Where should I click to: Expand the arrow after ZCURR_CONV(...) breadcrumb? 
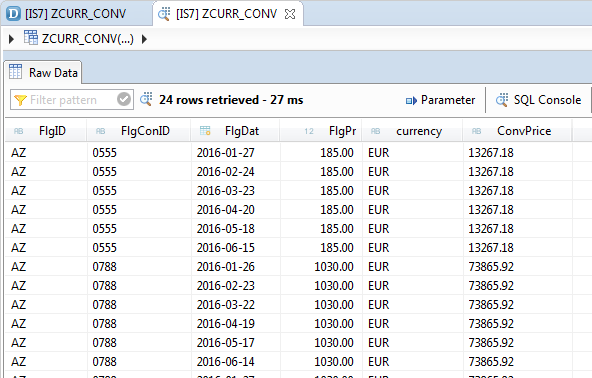tap(144, 39)
